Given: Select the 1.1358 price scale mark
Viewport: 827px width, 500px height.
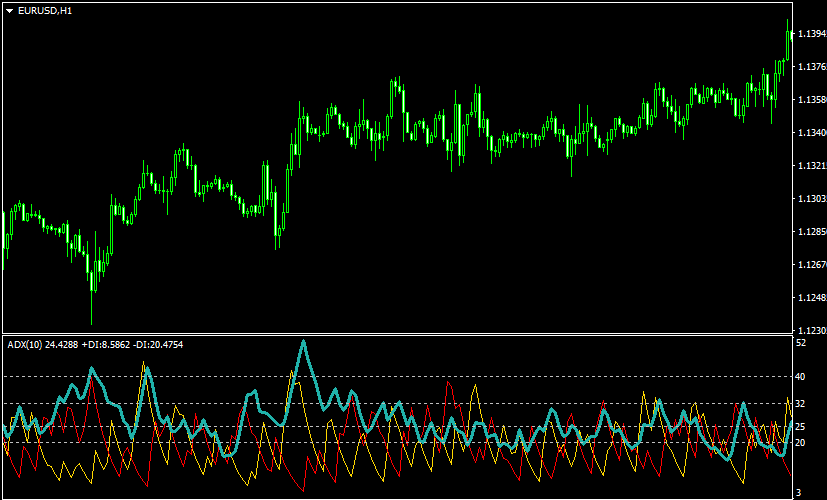Looking at the screenshot, I should (x=811, y=100).
